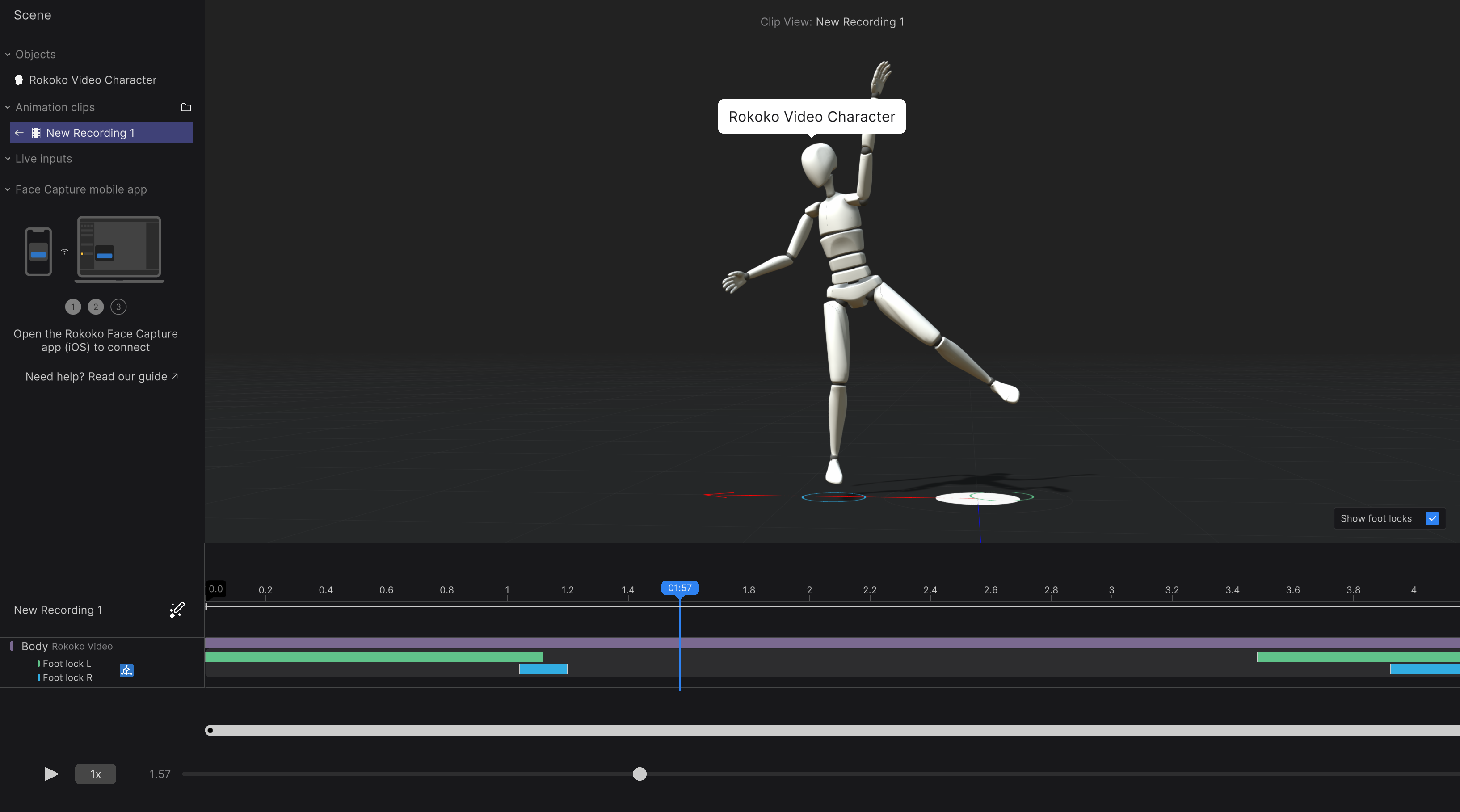Change the 1x playback speed button

[x=95, y=774]
